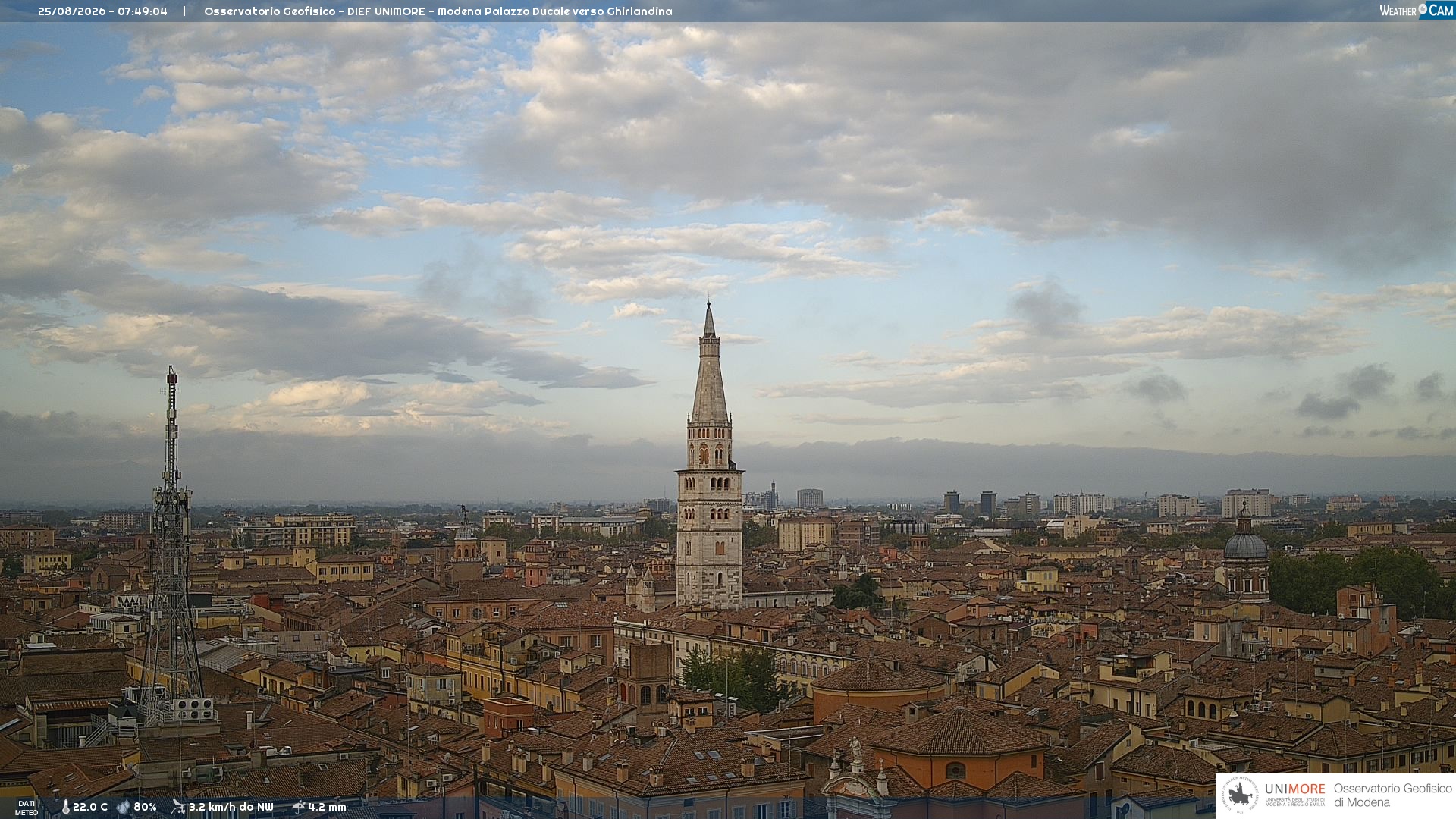
Task: Click the UNIMORE horse rider seal
Action: pyautogui.click(x=1240, y=795)
